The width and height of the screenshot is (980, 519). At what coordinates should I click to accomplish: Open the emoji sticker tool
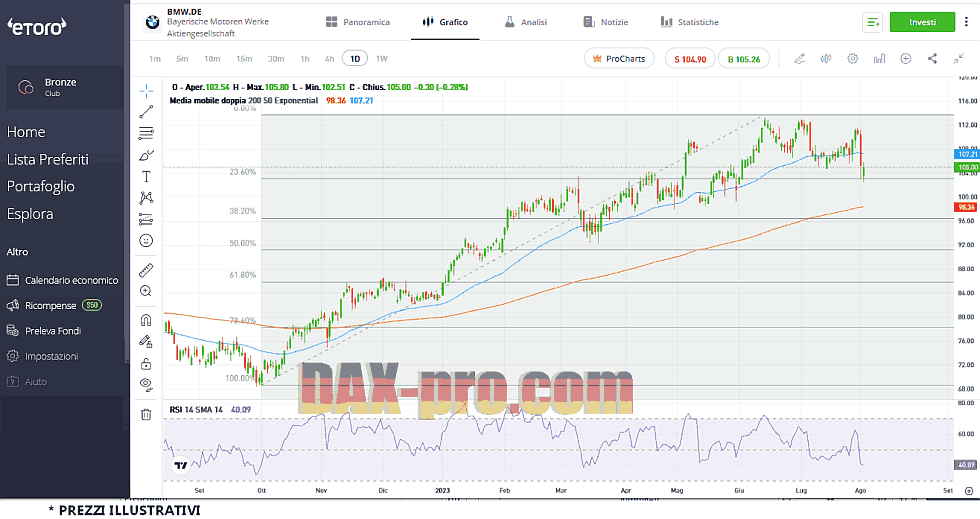[x=146, y=241]
